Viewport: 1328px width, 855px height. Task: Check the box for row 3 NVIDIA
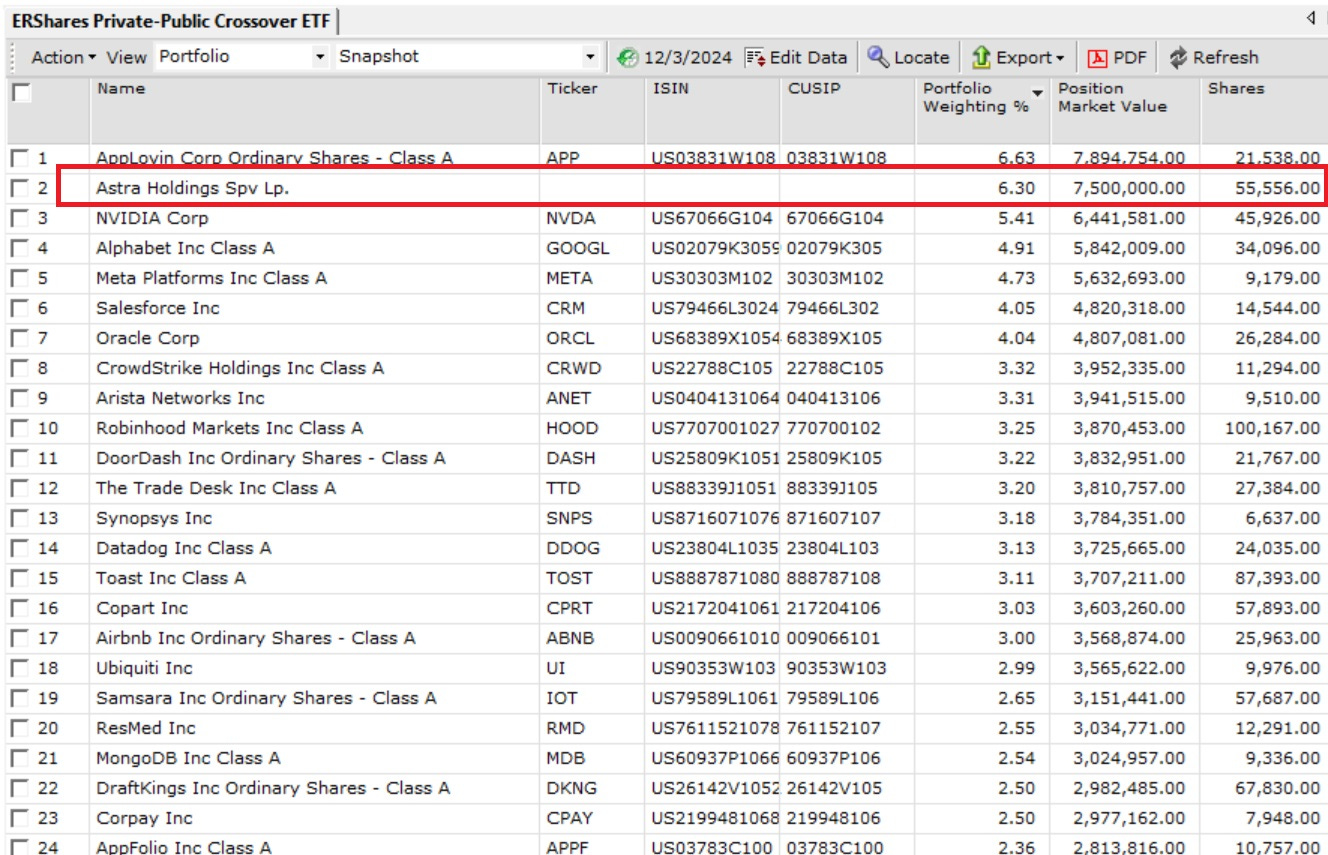[x=20, y=218]
